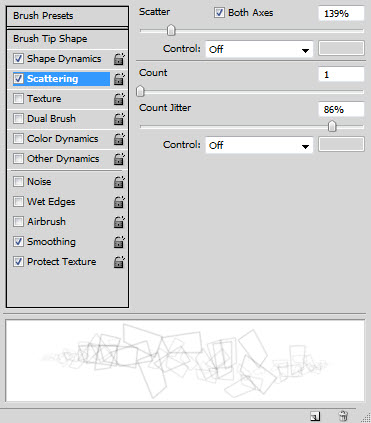This screenshot has height=423, width=371.
Task: Click the lock icon for Texture
Action: (x=119, y=99)
